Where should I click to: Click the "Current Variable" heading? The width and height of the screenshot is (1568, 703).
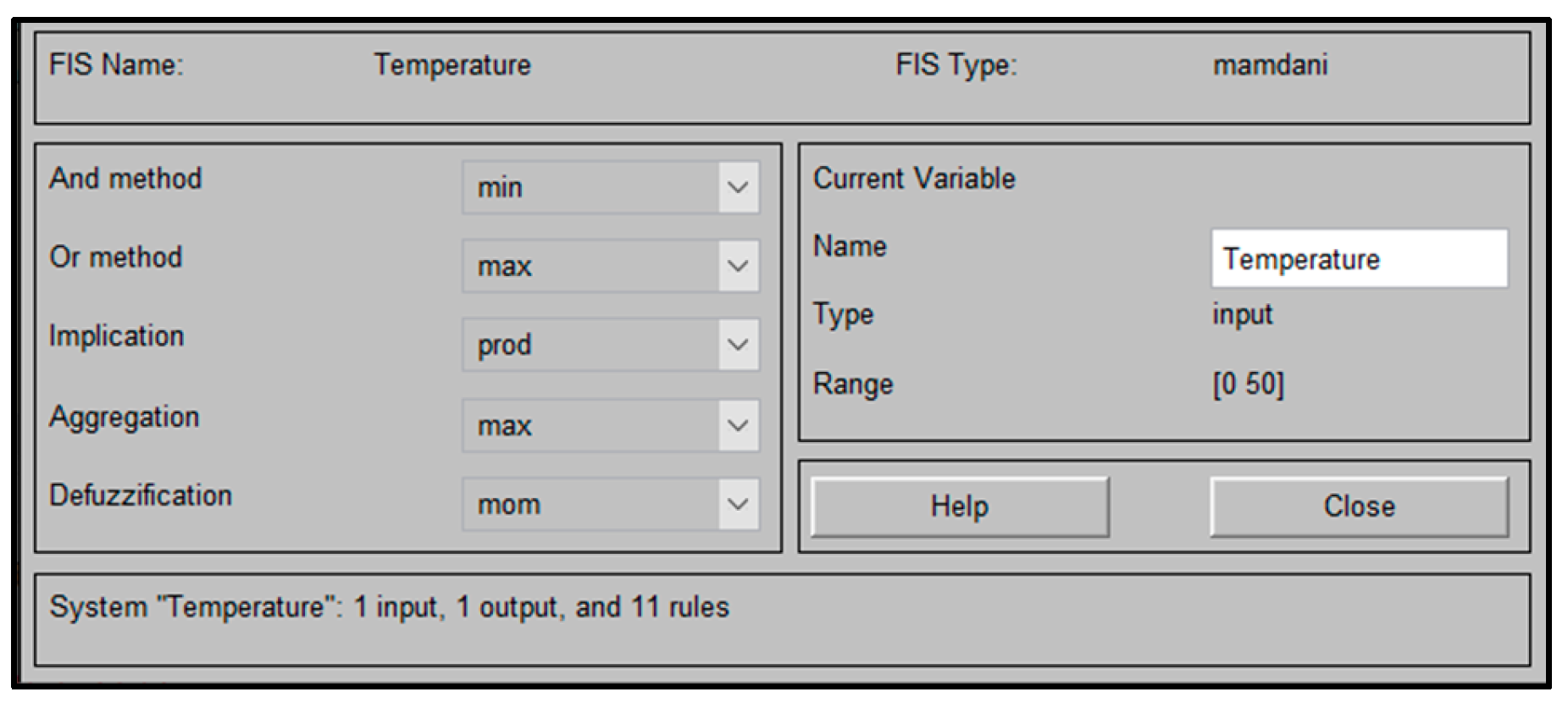[x=914, y=179]
